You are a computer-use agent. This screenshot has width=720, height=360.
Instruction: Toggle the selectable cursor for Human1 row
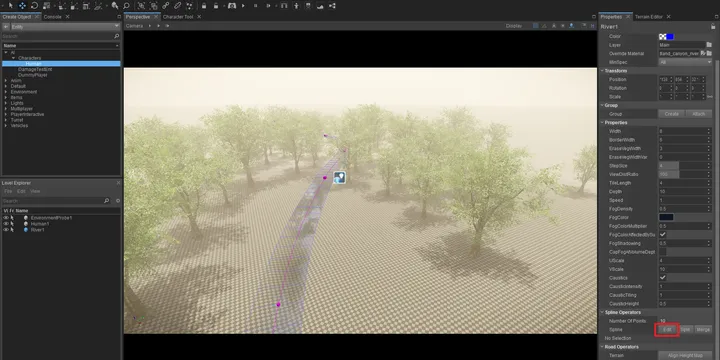(12, 224)
